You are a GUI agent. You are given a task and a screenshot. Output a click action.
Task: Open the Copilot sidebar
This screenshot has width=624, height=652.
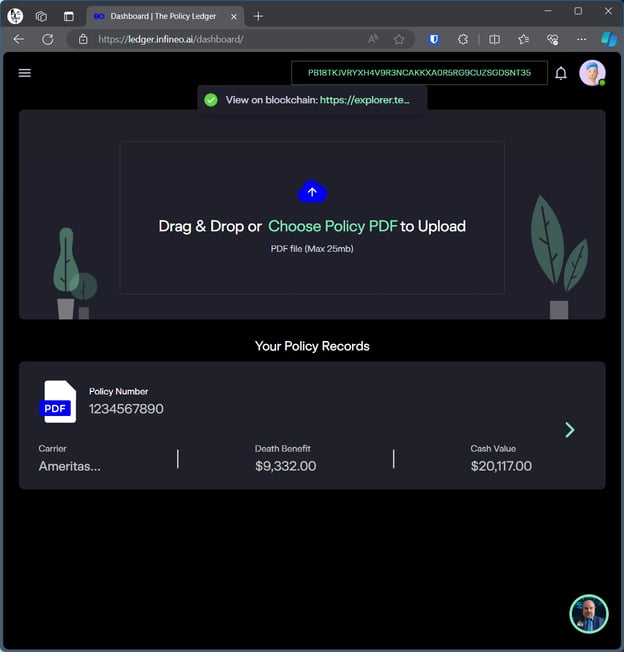click(609, 40)
